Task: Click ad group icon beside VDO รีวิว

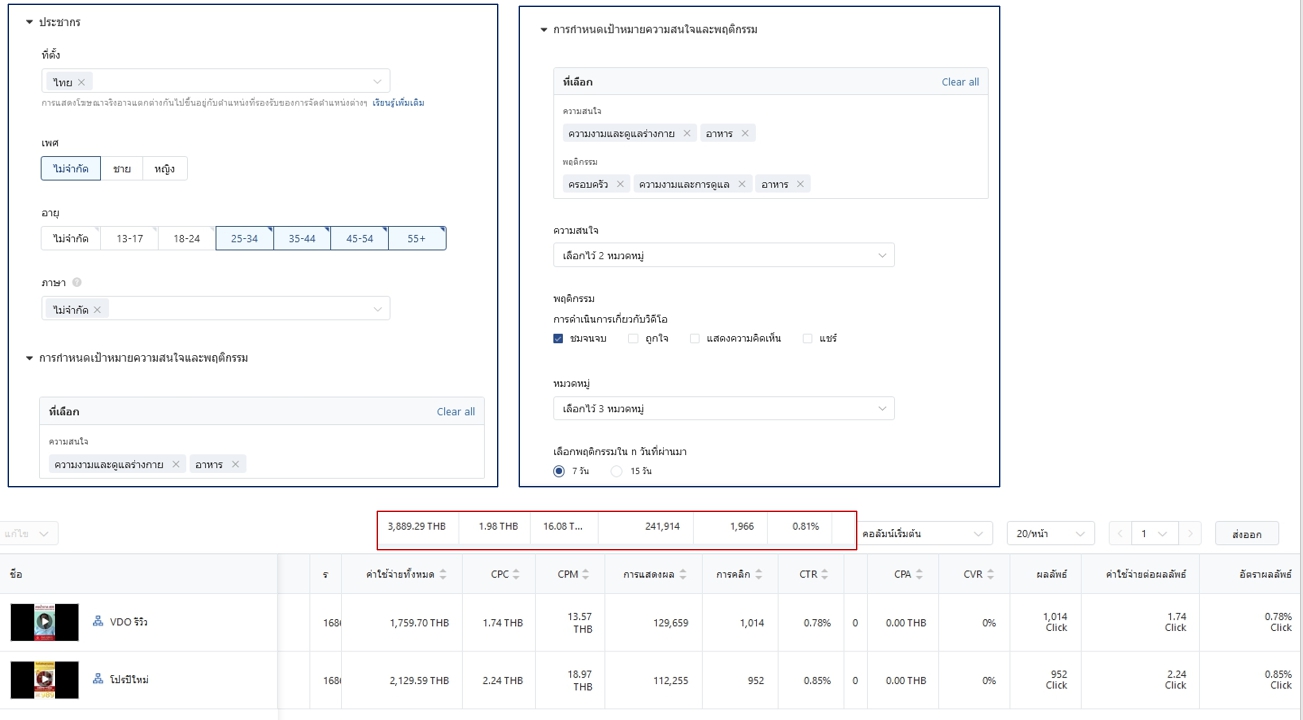Action: coord(98,622)
